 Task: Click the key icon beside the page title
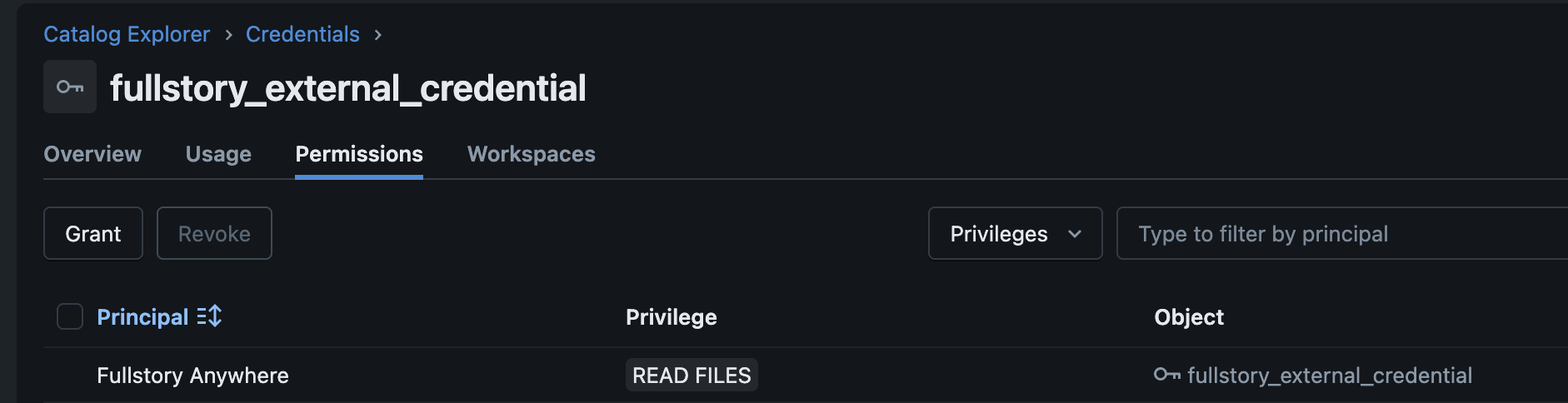[70, 87]
